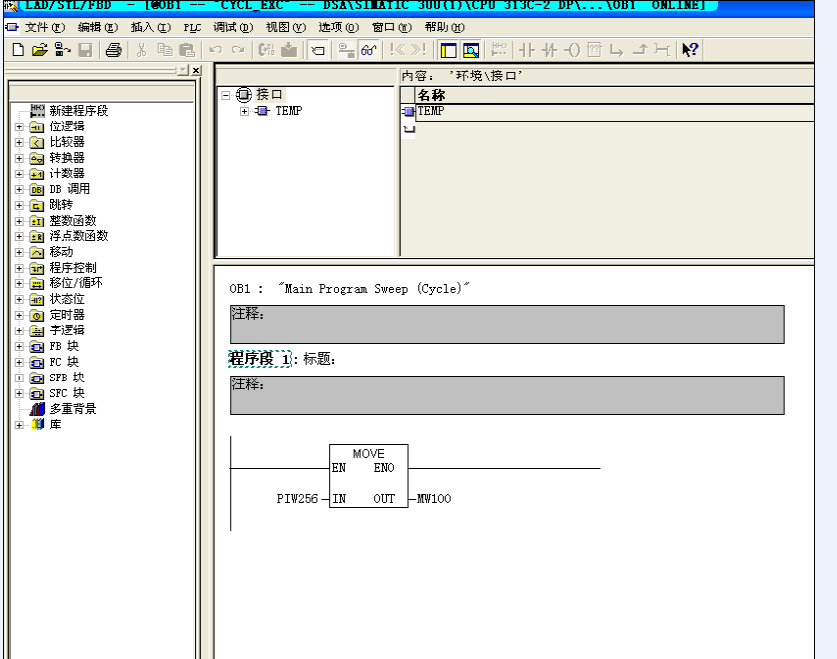The width and height of the screenshot is (837, 659).
Task: Toggle Monitor mode with glasses icon
Action: tap(369, 50)
